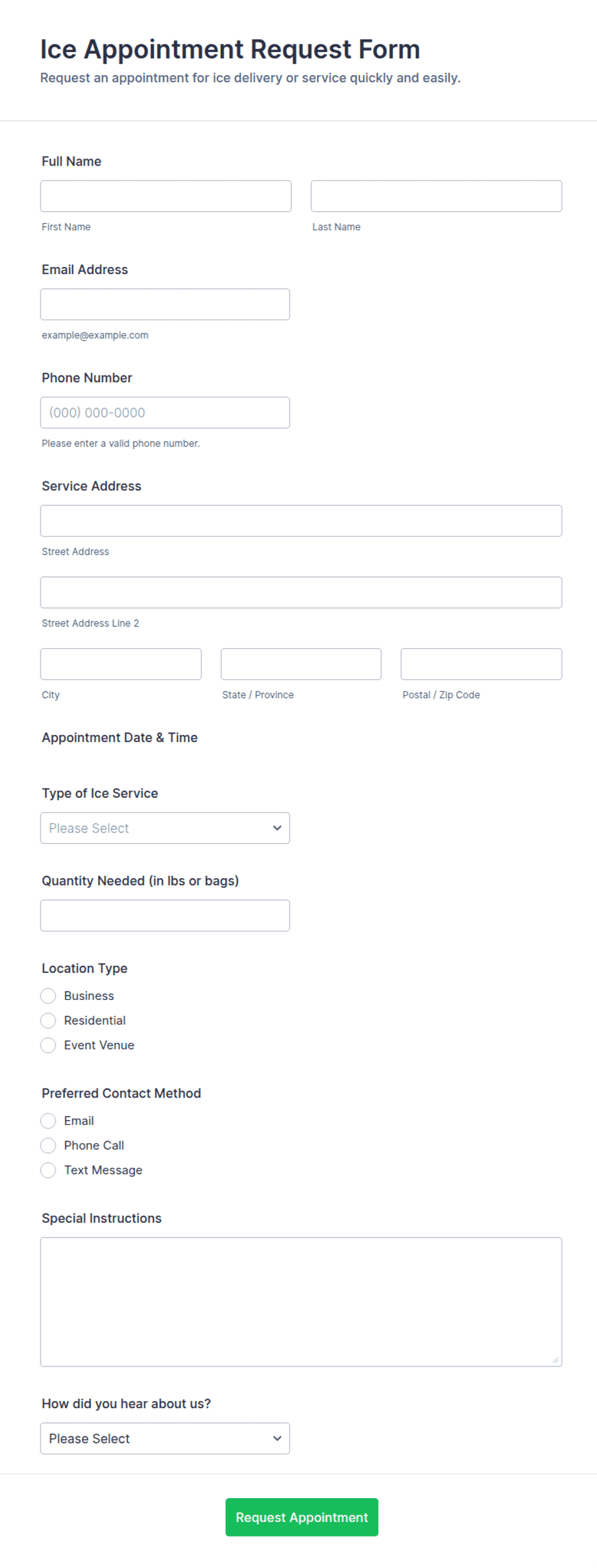The height and width of the screenshot is (1568, 597).
Task: Click the Quantity Needed input field
Action: click(x=165, y=915)
